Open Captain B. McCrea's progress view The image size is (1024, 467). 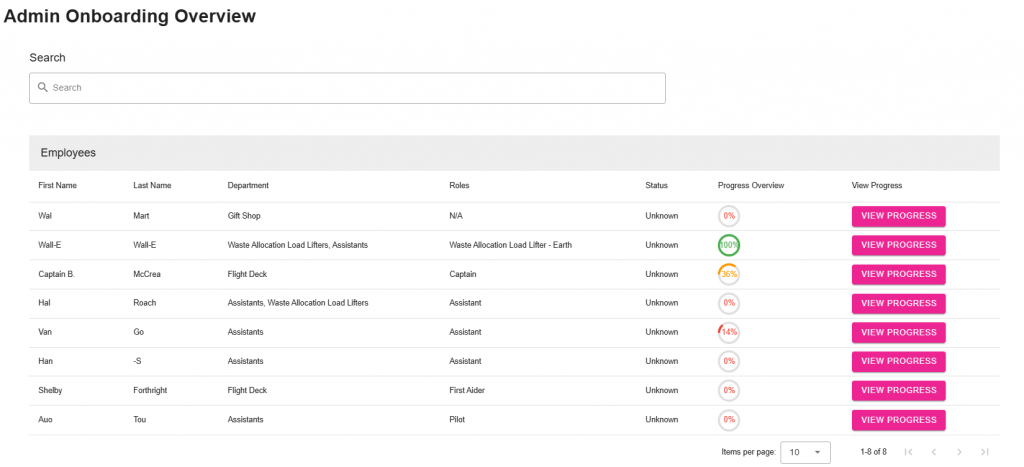[898, 274]
